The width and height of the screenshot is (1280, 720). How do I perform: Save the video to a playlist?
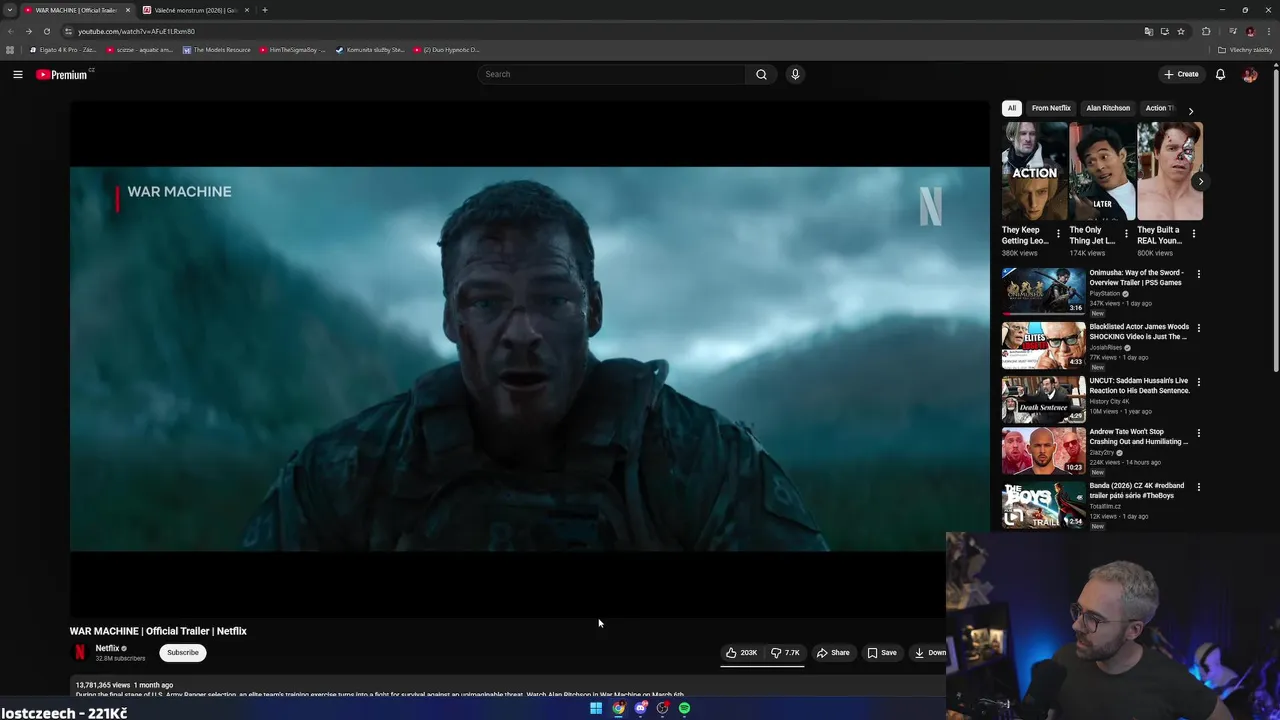pos(882,653)
